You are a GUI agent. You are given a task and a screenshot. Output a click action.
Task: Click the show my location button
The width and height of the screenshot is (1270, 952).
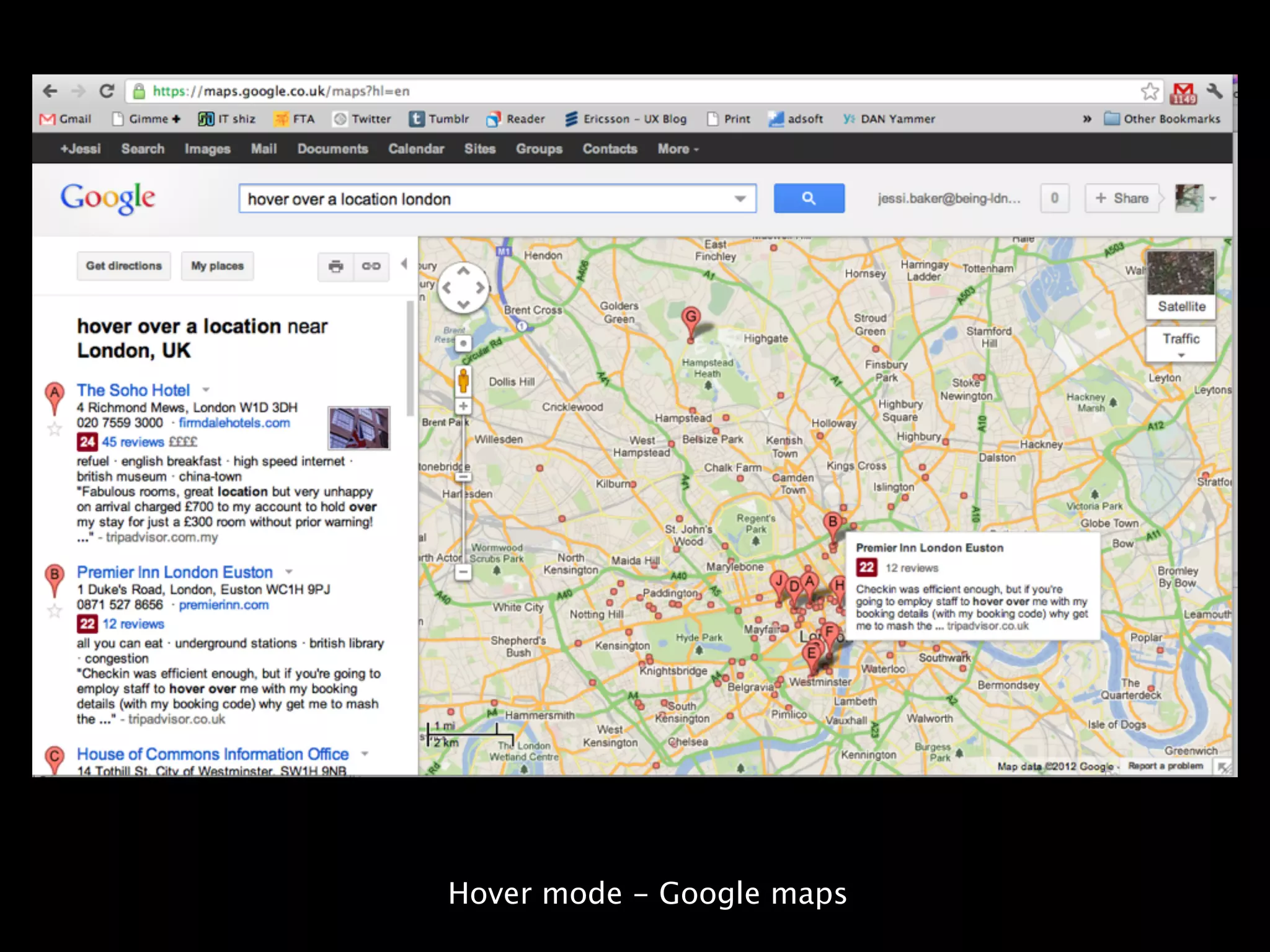click(x=463, y=343)
